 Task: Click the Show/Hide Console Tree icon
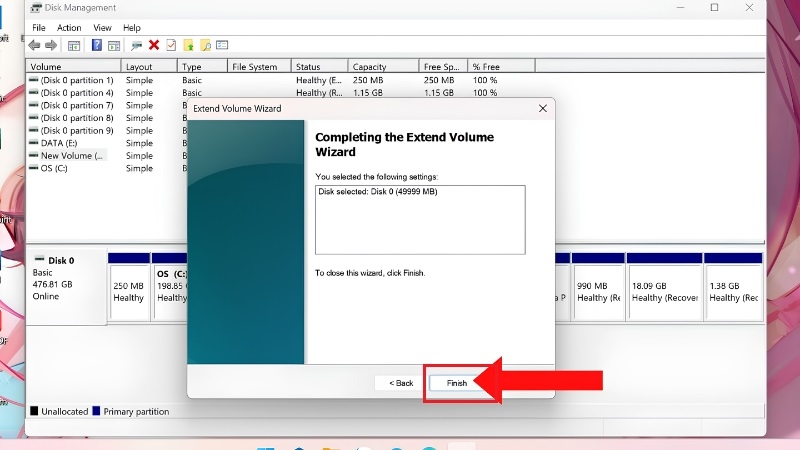coord(74,45)
